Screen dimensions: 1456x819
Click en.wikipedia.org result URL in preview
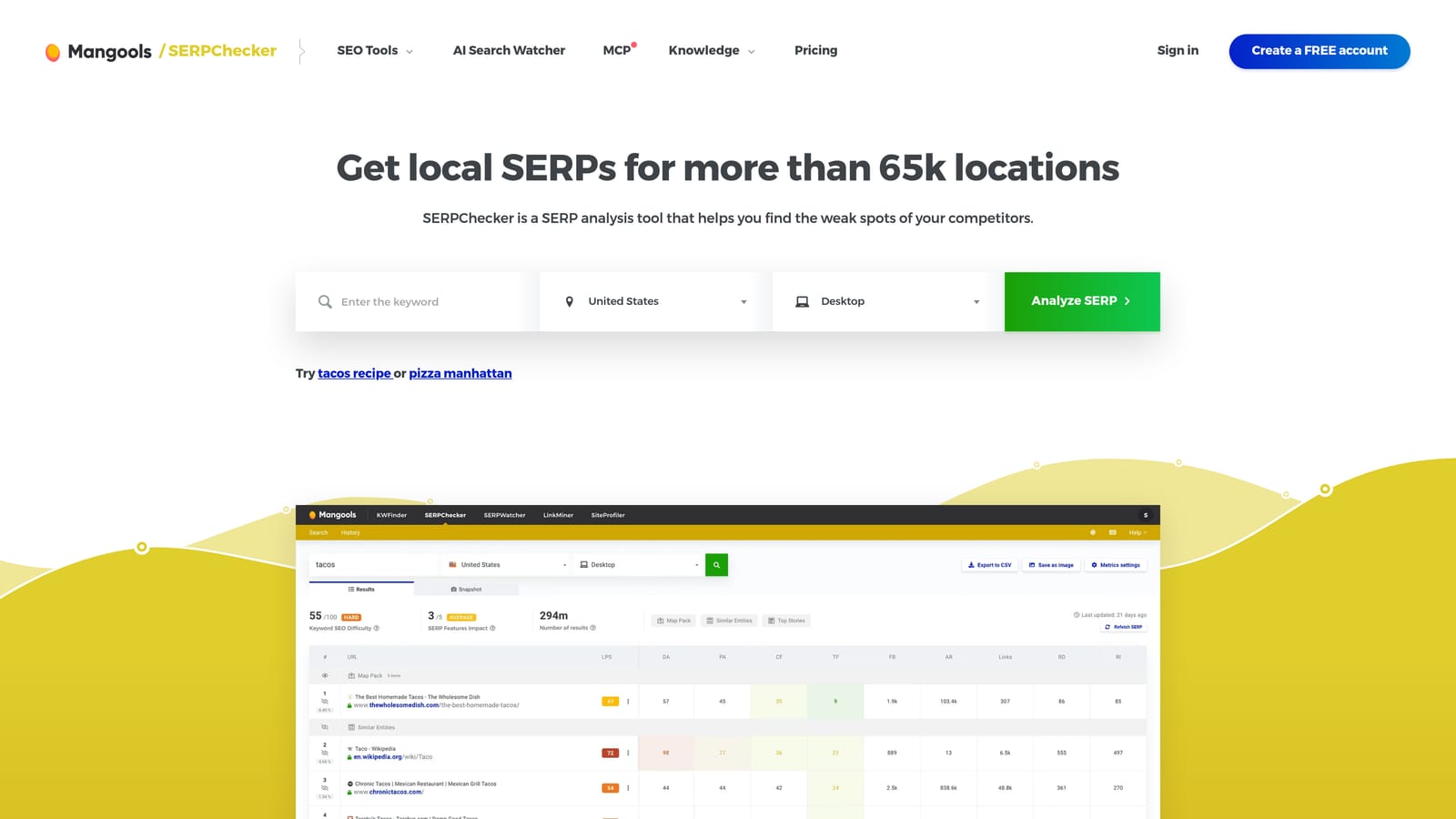(393, 757)
